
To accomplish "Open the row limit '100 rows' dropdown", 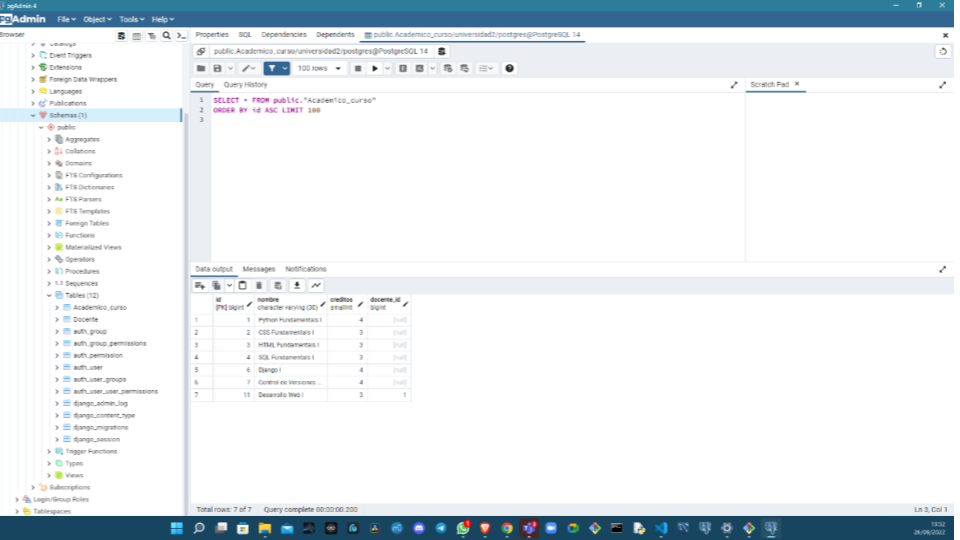I will 319,69.
